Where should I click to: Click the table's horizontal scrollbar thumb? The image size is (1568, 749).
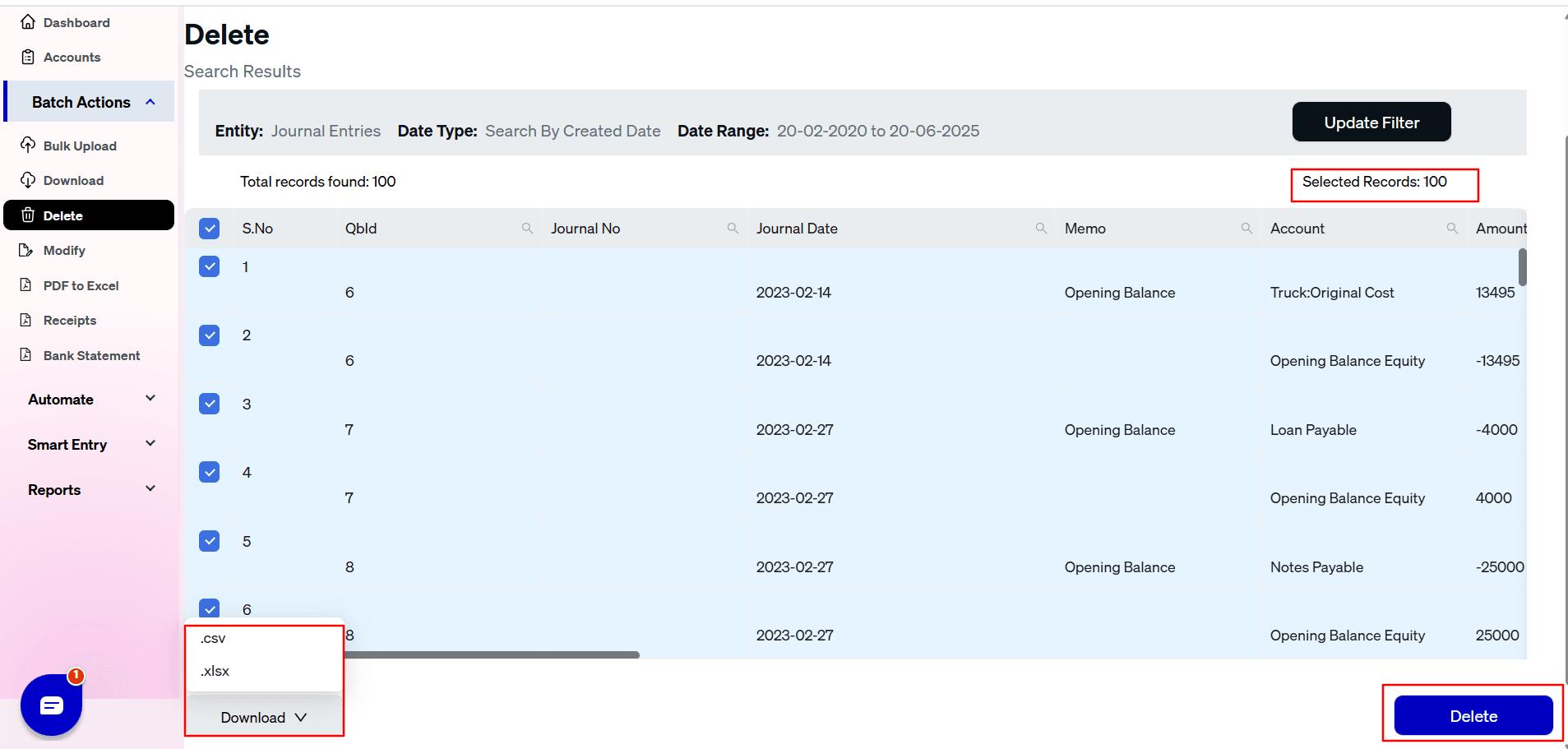492,655
